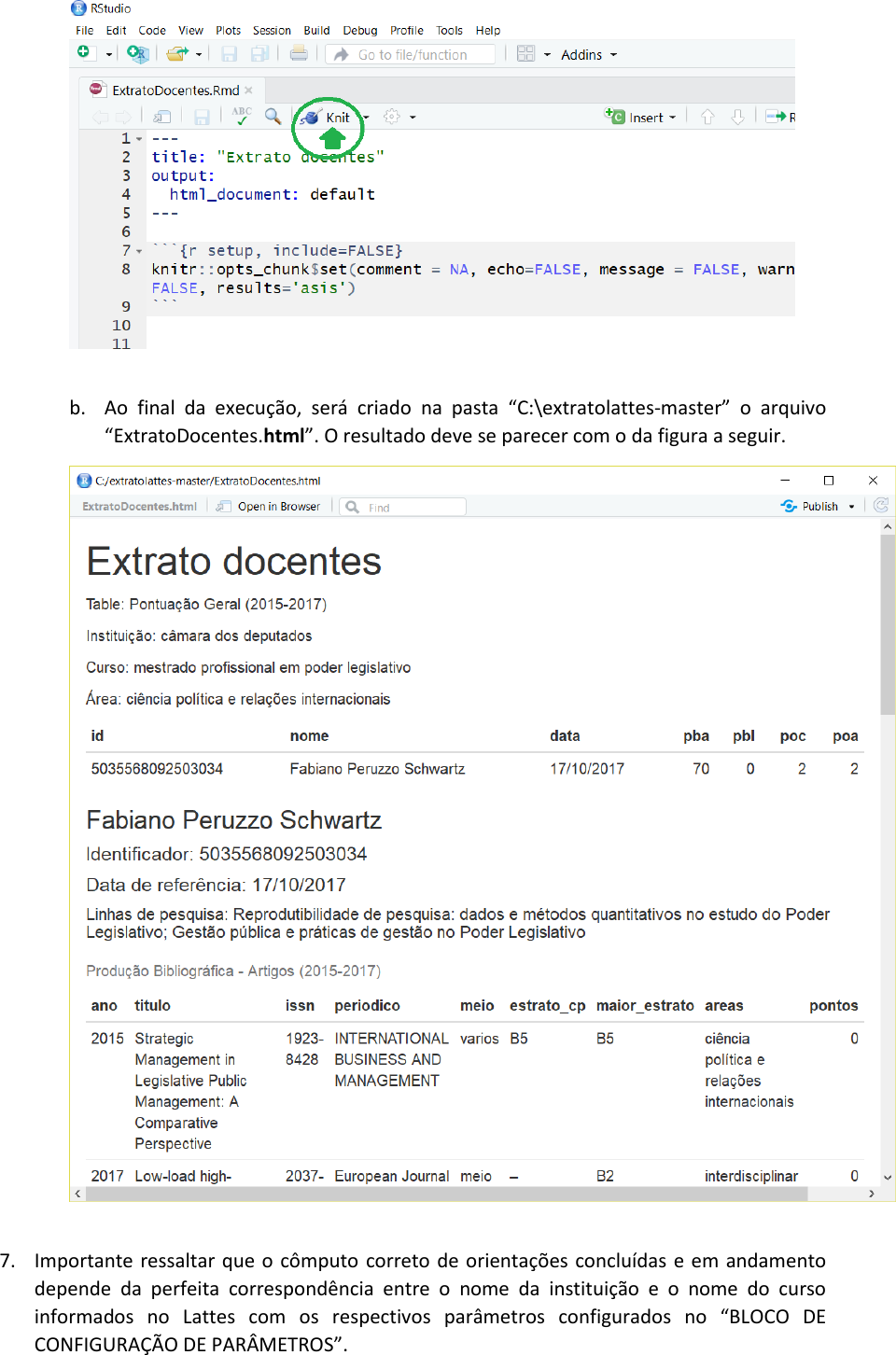Viewport: 896px width, 1355px height.
Task: Open the panes layout dropdown arrow
Action: click(547, 55)
